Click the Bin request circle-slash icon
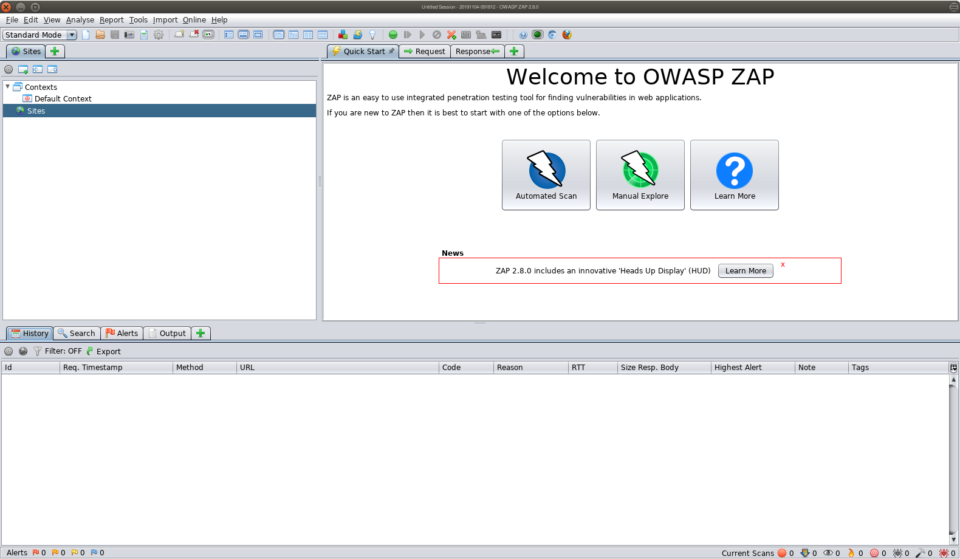The width and height of the screenshot is (960, 559). coord(437,35)
